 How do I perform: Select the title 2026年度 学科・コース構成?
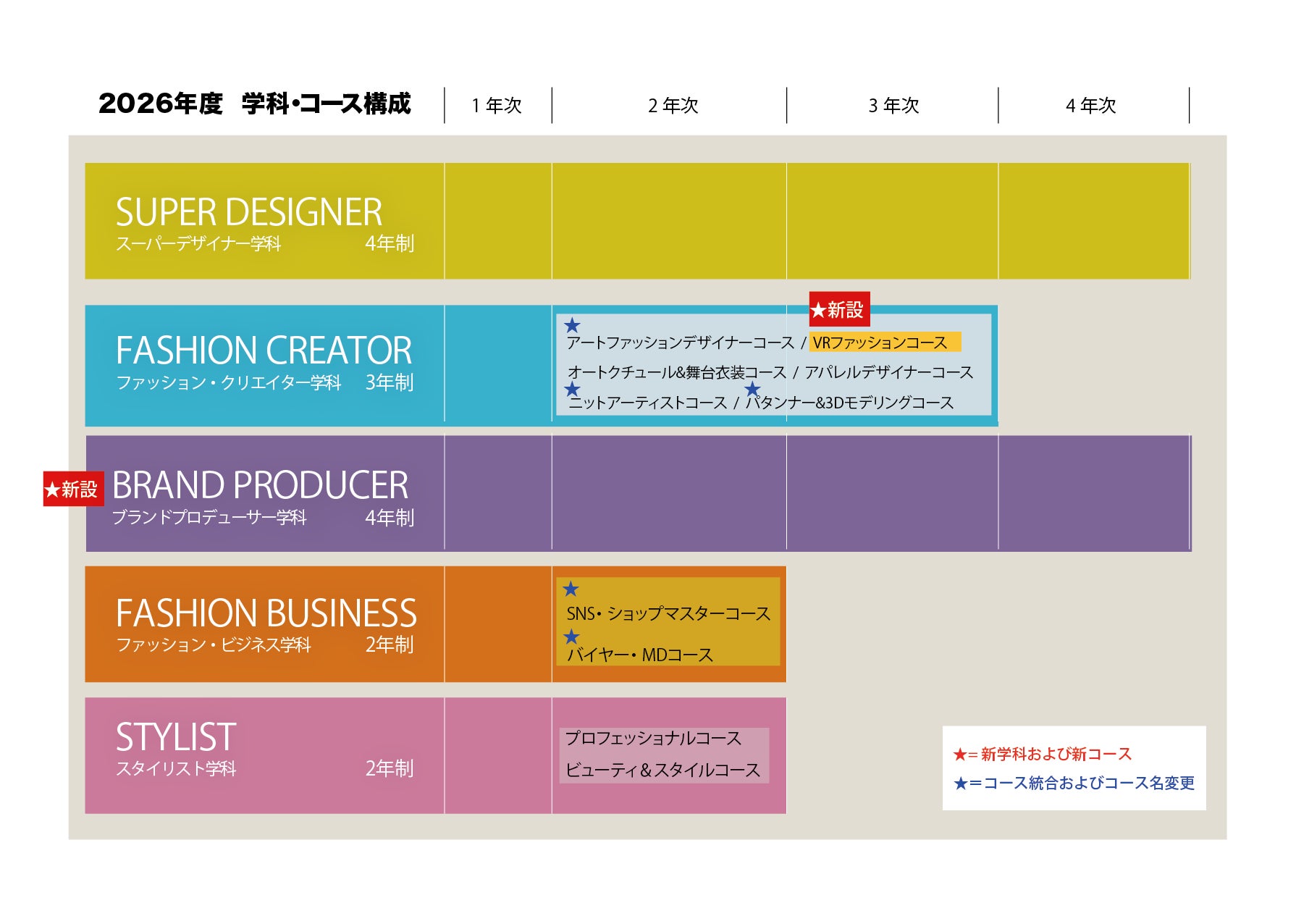(x=255, y=104)
